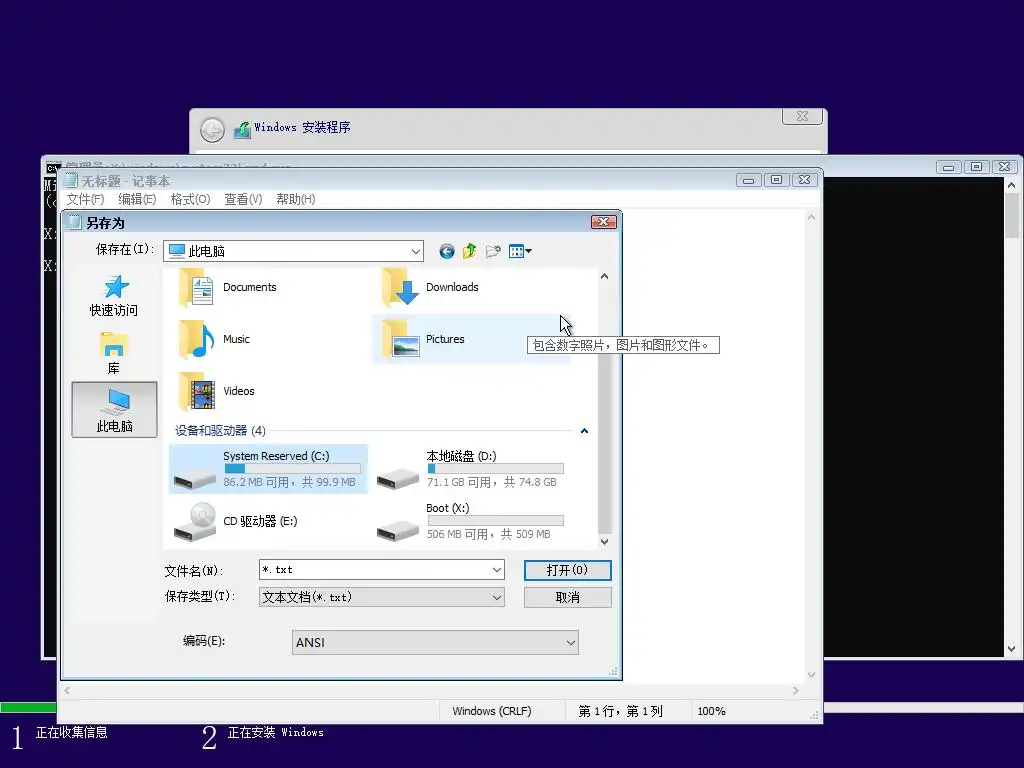
Task: Click the 设备和驱动器 (4) group header
Action: click(x=220, y=431)
